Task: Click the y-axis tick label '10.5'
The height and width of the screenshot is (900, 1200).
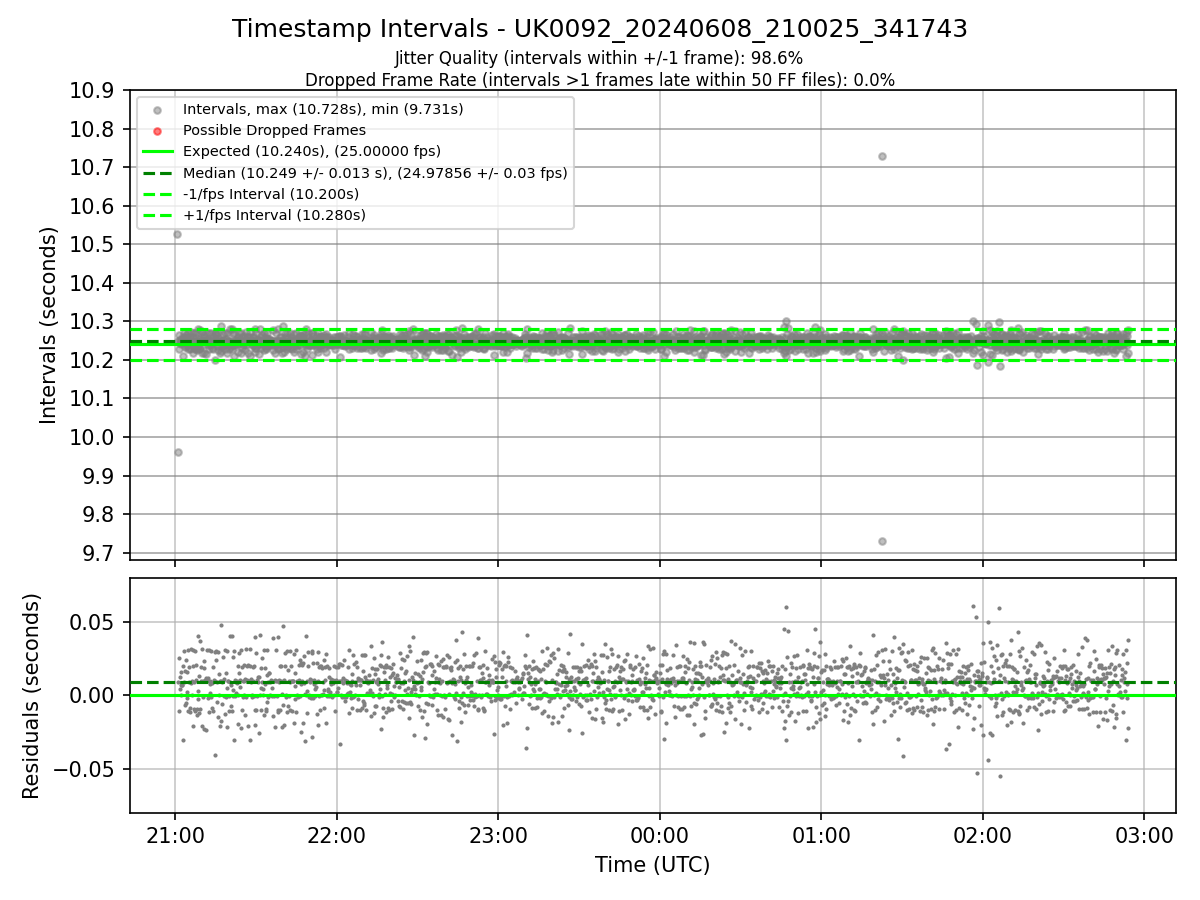Action: pyautogui.click(x=91, y=245)
